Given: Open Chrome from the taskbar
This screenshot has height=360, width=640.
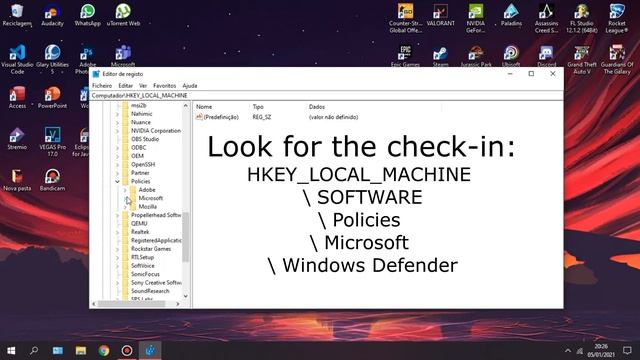Looking at the screenshot, I should point(104,350).
